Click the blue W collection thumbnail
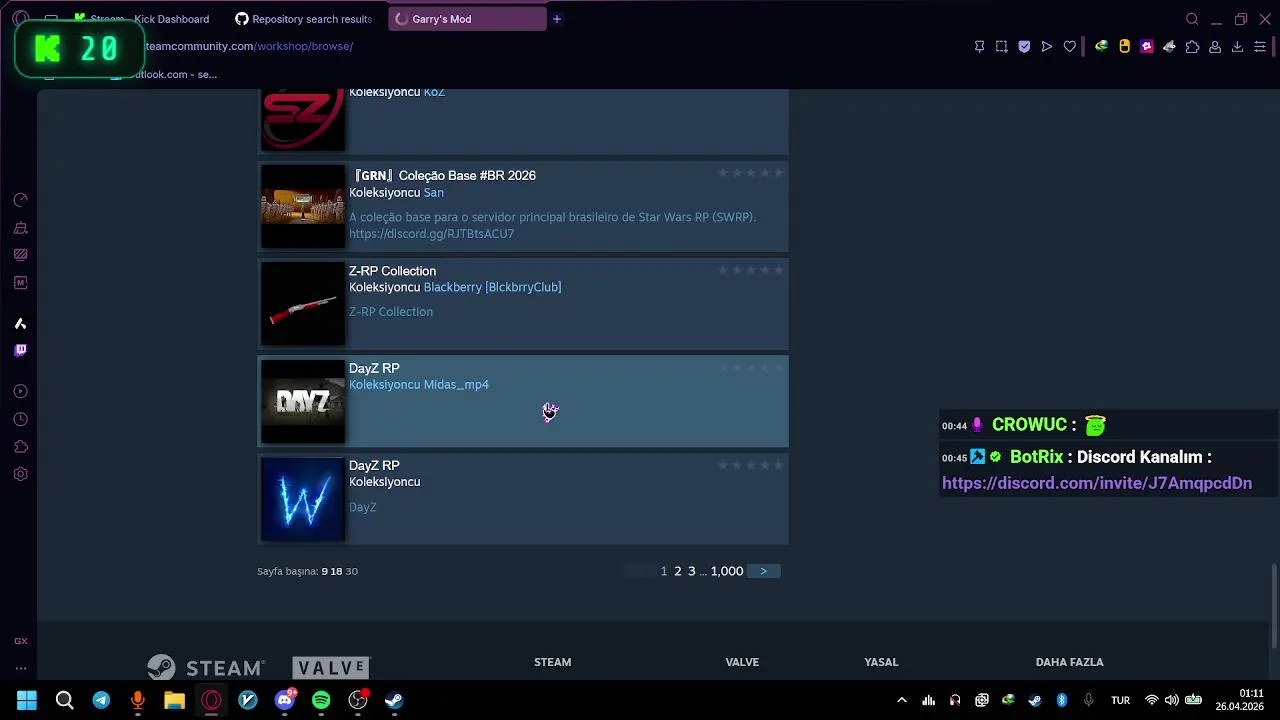 point(303,499)
